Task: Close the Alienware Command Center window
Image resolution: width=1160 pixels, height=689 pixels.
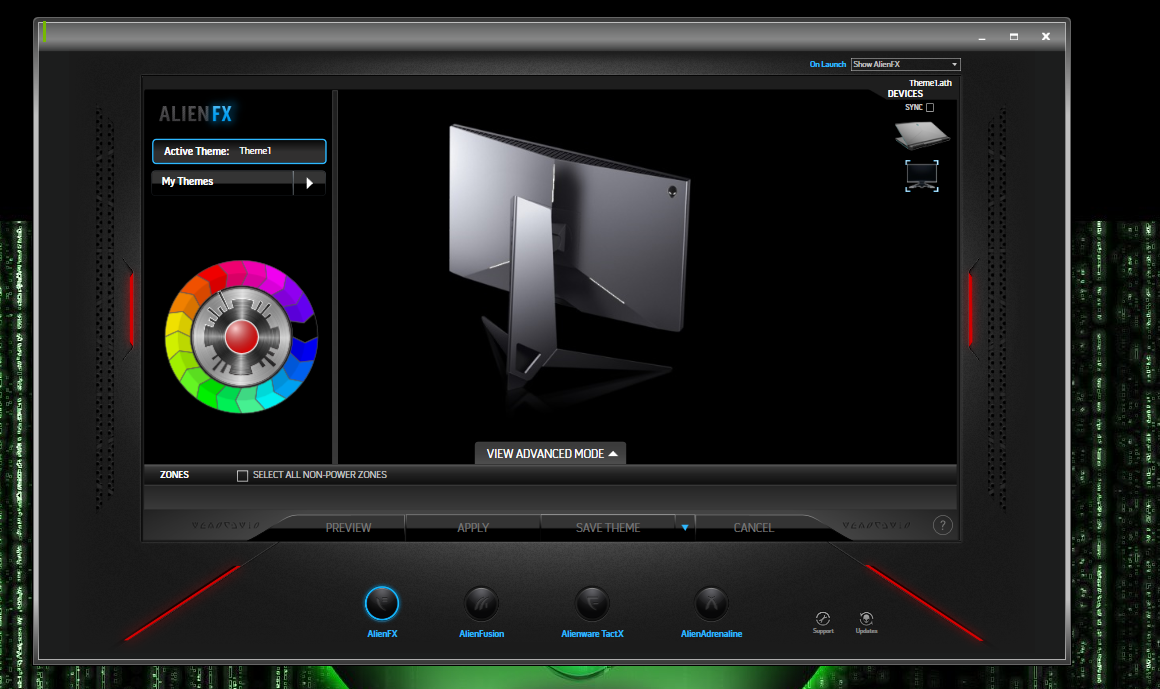Action: pyautogui.click(x=1045, y=36)
